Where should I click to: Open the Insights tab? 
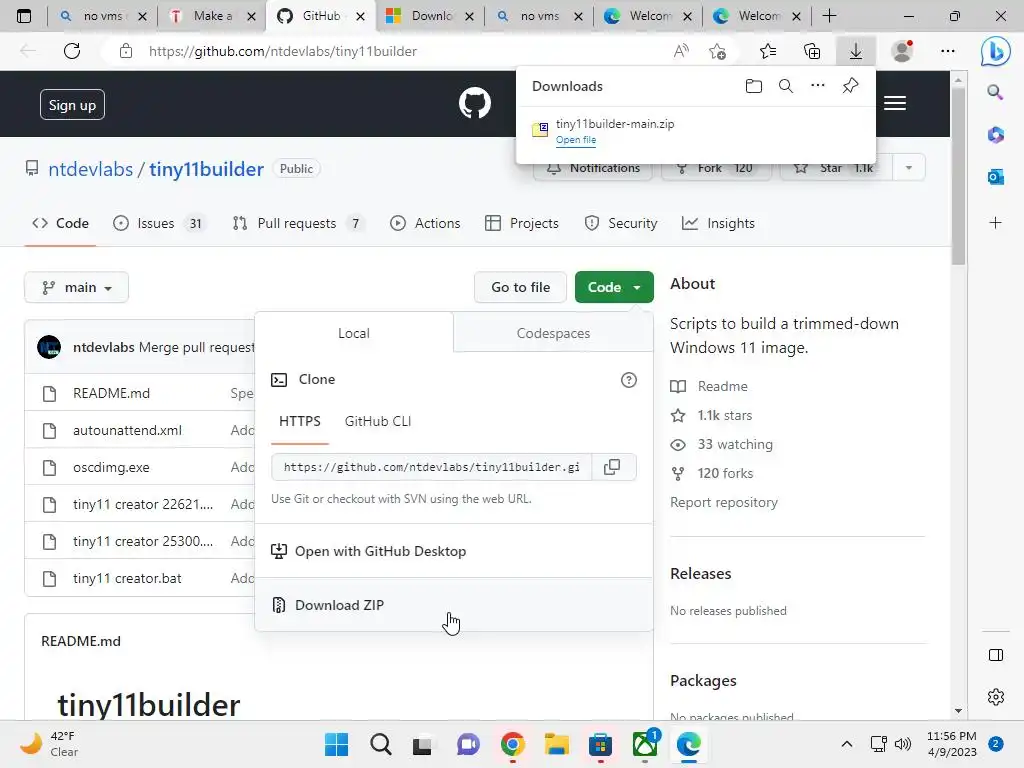pos(718,223)
